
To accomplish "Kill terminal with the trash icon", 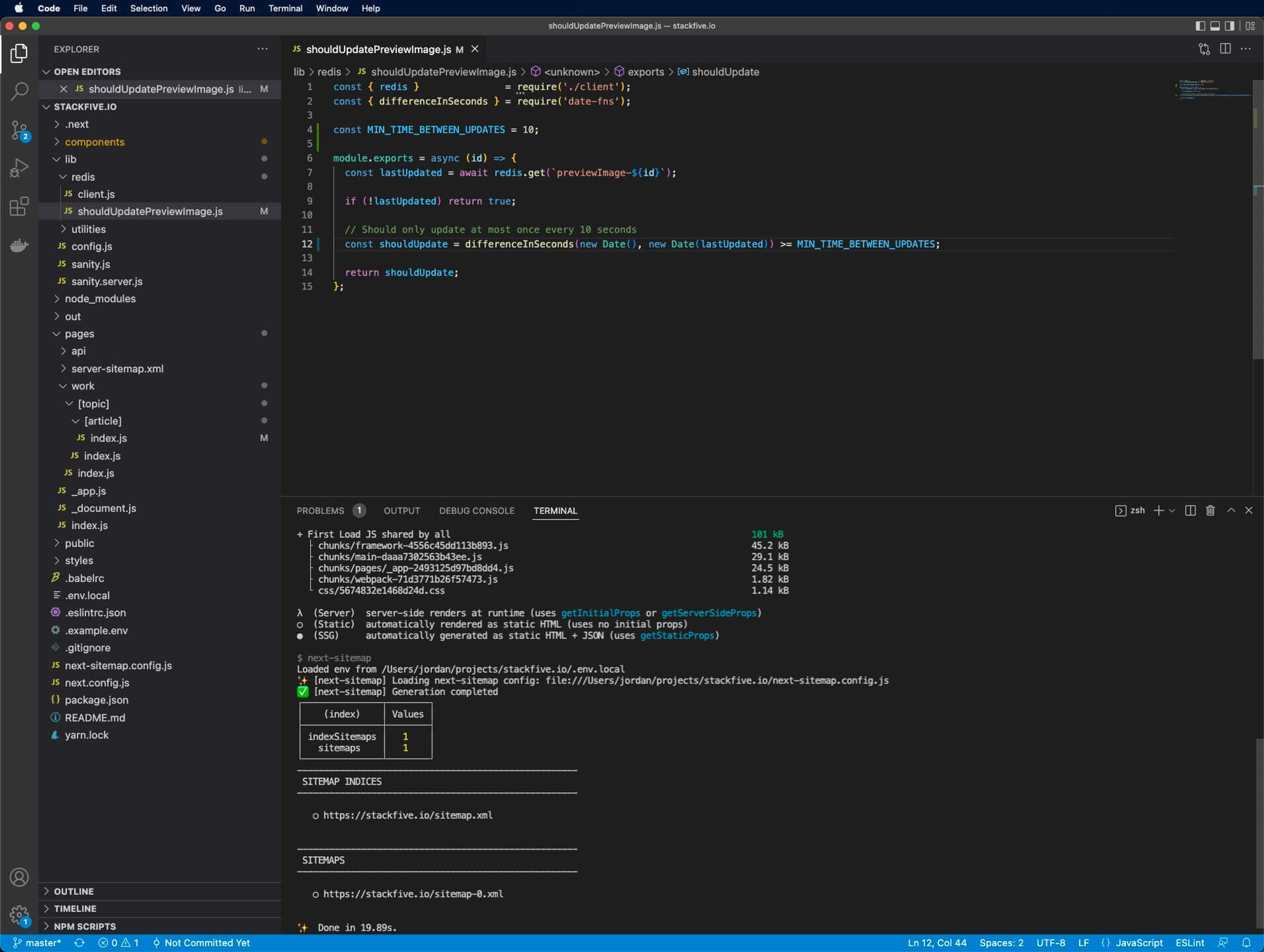I will pos(1210,510).
